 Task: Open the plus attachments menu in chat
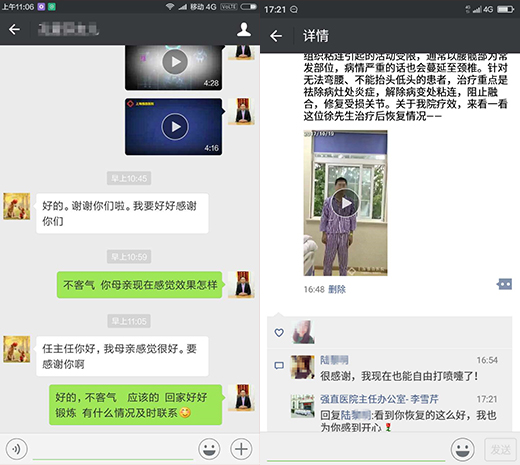pyautogui.click(x=241, y=449)
